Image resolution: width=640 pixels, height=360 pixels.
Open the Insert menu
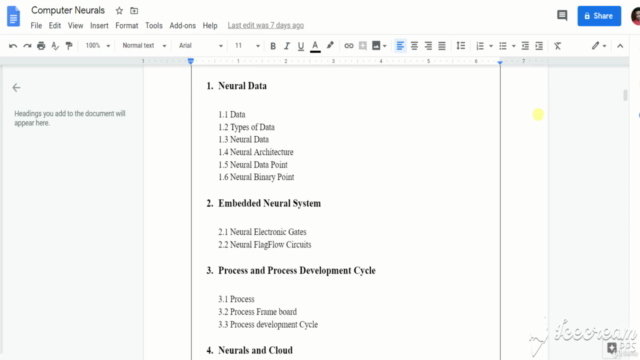(x=99, y=25)
